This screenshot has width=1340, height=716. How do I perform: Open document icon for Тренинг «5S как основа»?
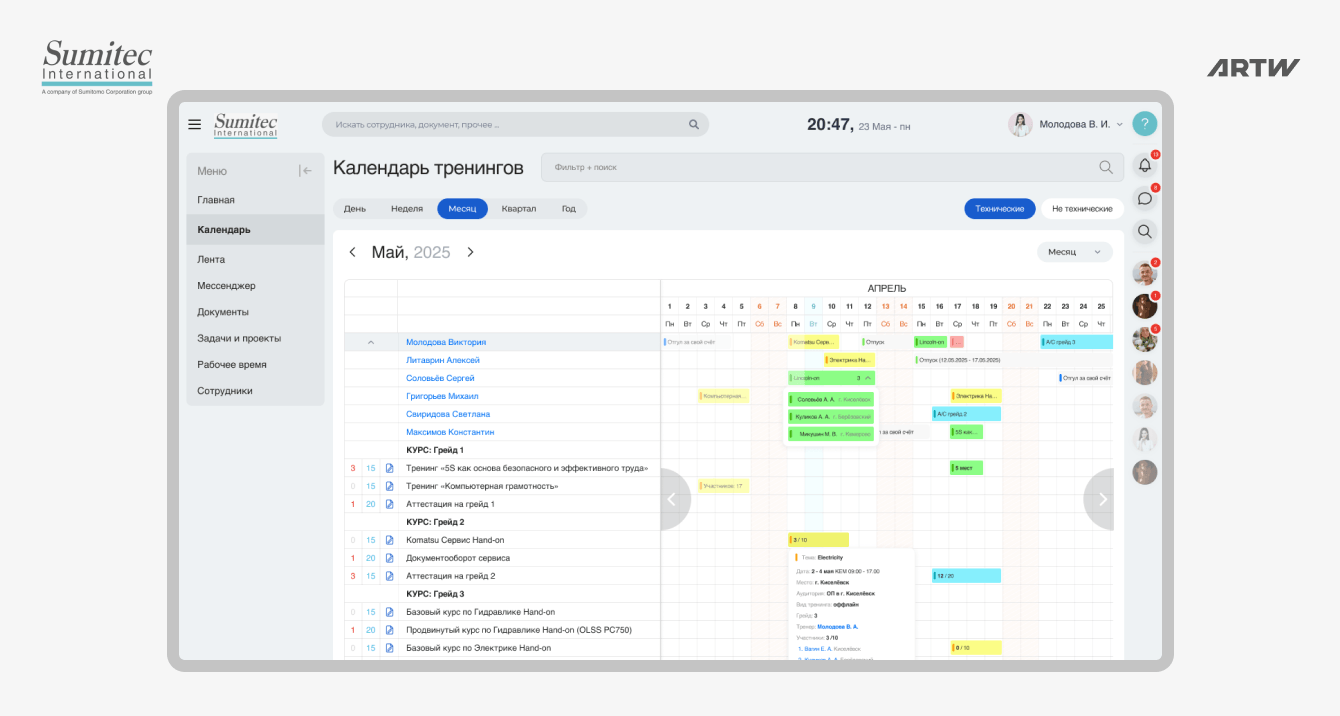[390, 468]
